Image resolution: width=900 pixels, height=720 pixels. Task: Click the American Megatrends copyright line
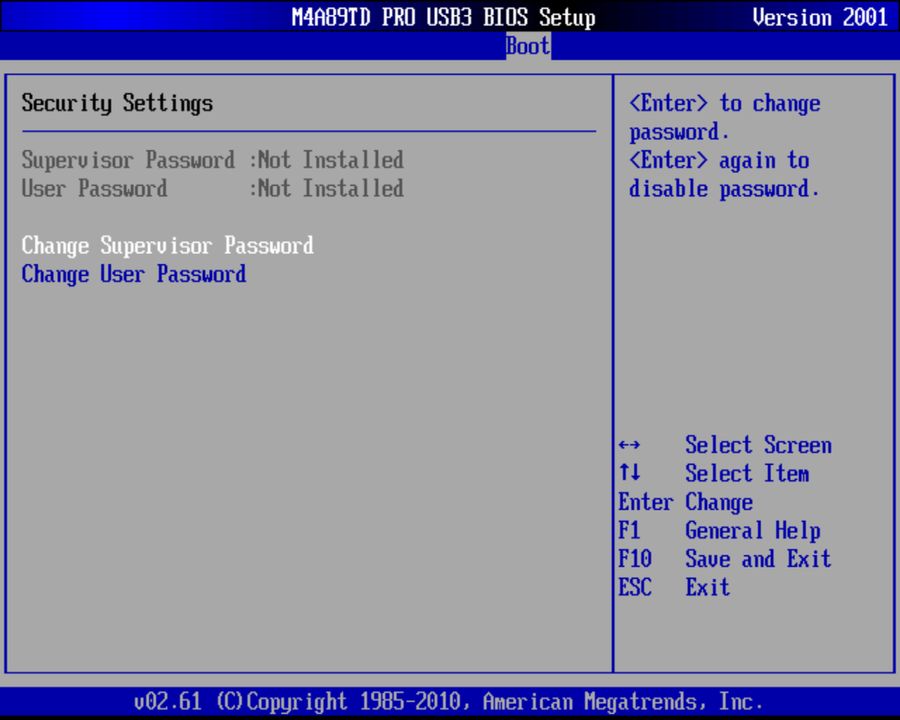click(x=450, y=701)
